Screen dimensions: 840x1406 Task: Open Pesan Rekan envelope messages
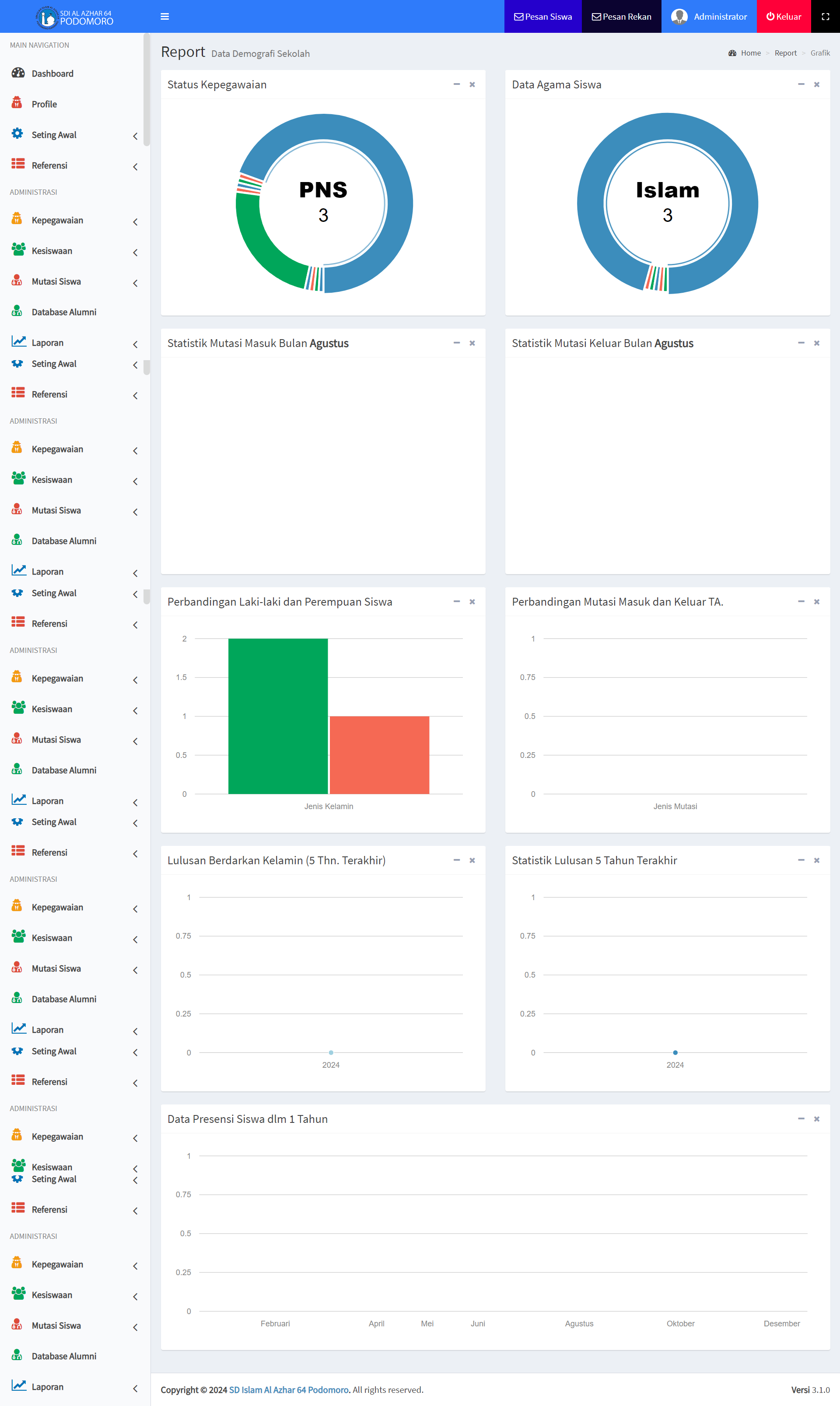click(x=621, y=17)
